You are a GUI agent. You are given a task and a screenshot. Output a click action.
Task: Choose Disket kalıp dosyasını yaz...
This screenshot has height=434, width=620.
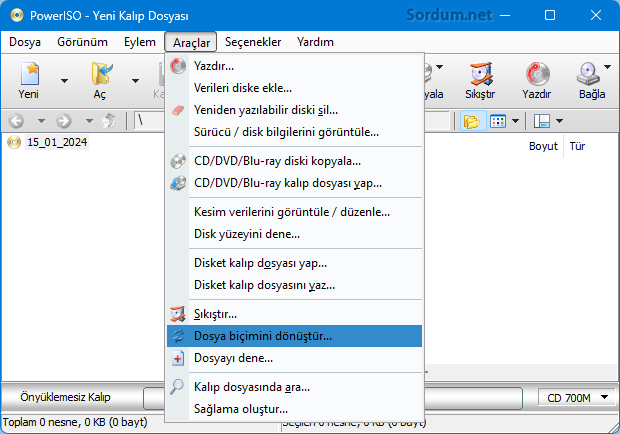click(x=294, y=285)
